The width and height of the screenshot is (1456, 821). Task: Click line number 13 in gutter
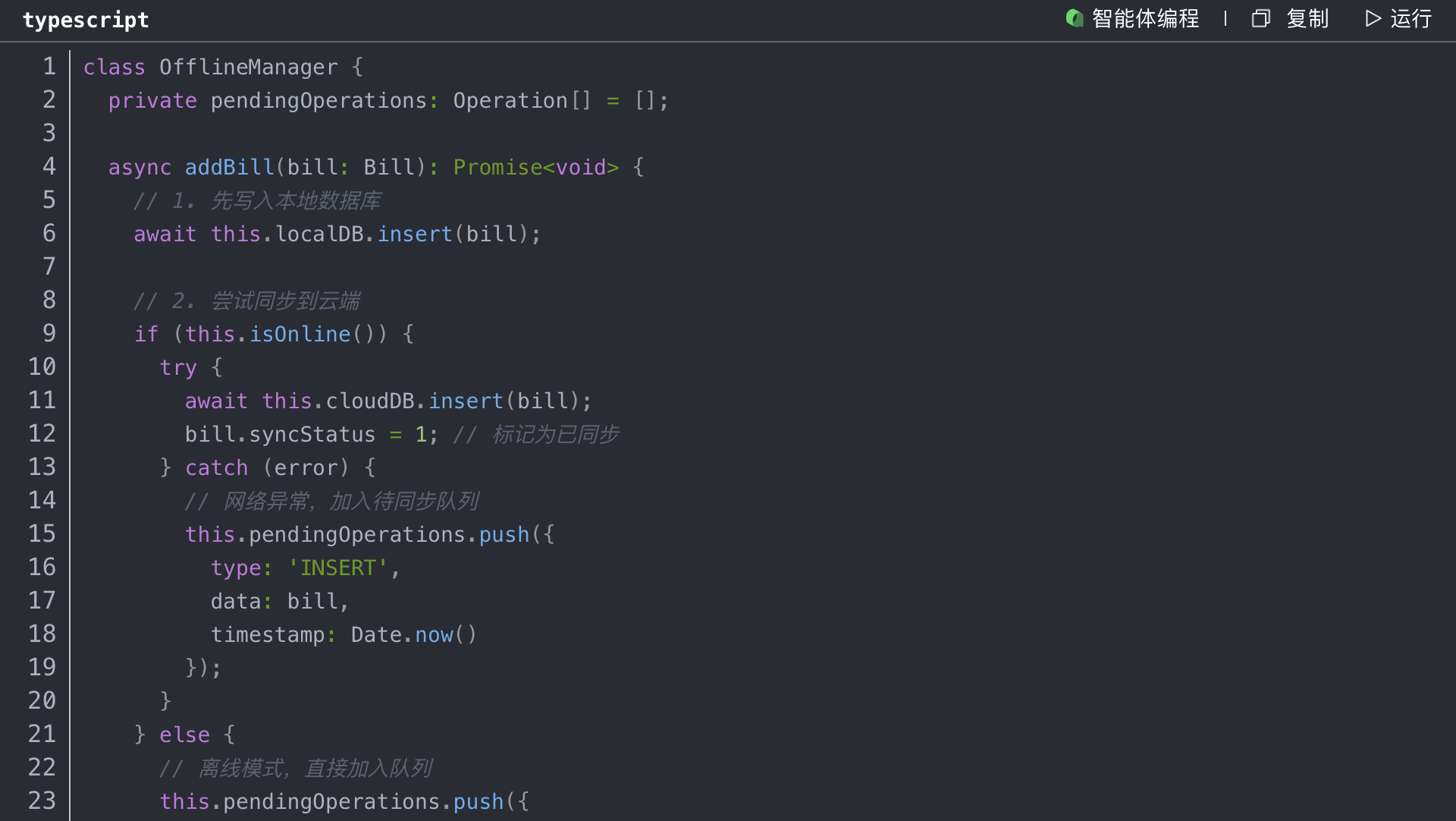(42, 467)
